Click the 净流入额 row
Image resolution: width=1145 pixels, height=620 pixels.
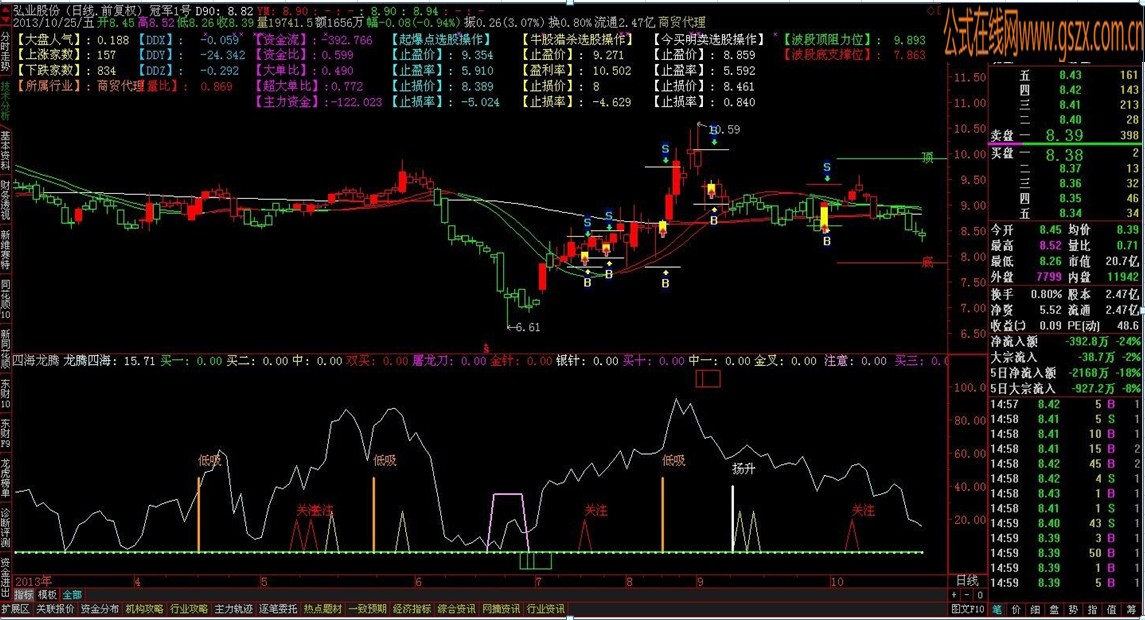coord(1065,341)
